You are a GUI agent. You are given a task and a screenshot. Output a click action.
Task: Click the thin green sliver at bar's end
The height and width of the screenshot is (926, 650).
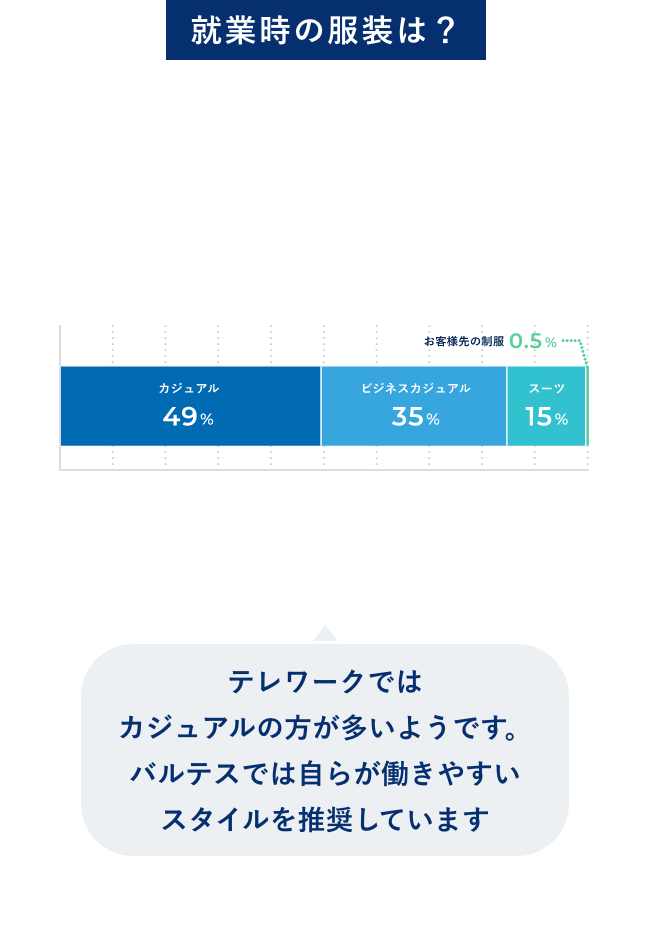(587, 406)
